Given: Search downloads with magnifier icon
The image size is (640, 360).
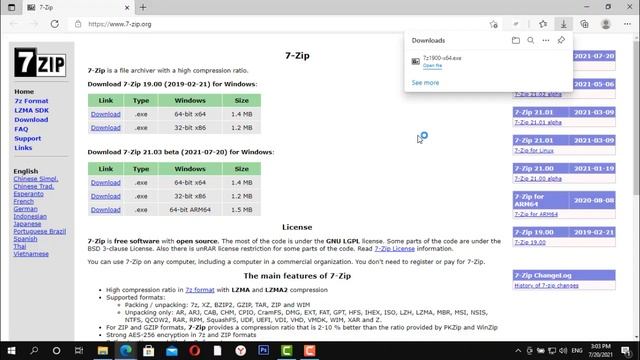Looking at the screenshot, I should [531, 40].
